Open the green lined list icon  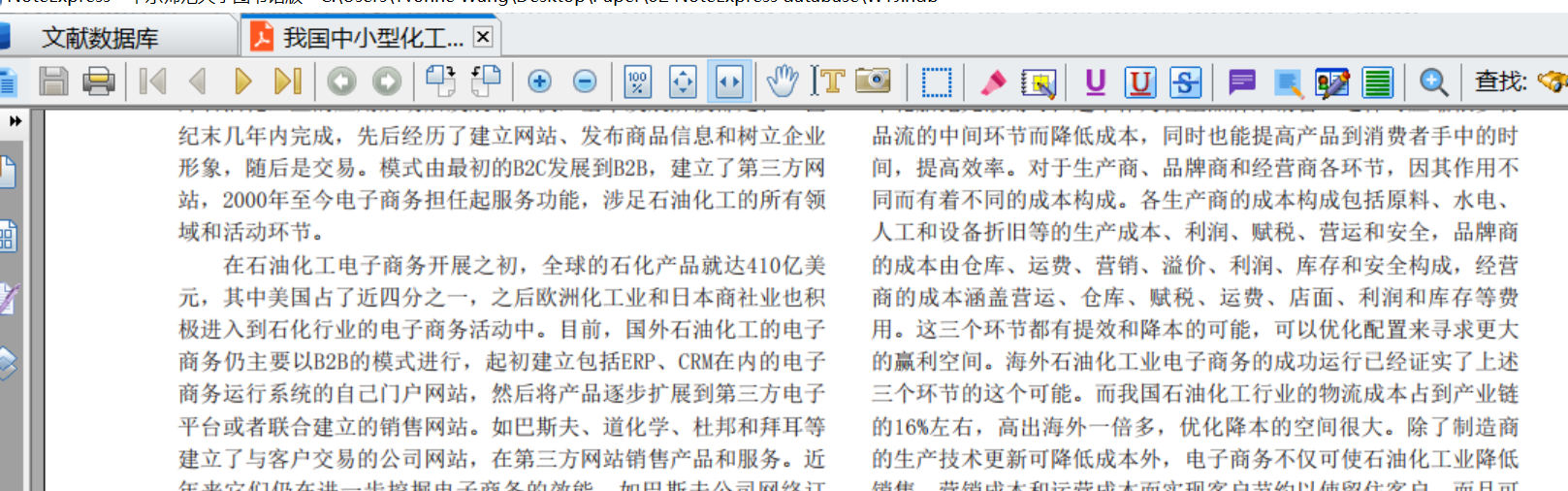(x=1378, y=82)
